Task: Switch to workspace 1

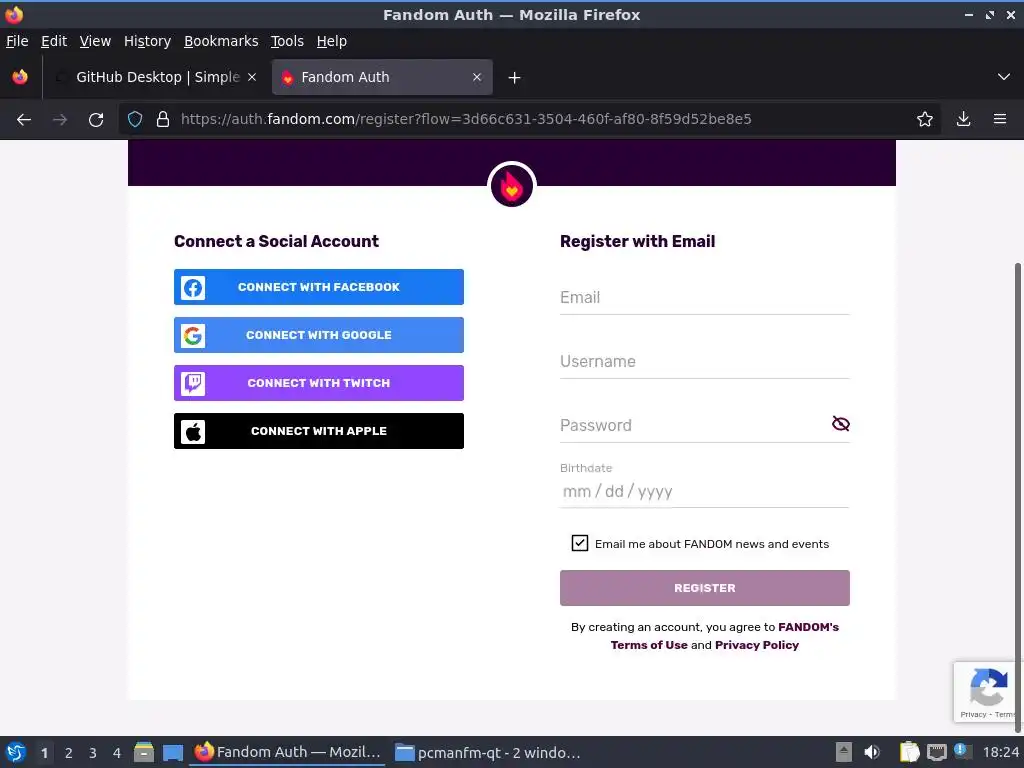Action: [44, 753]
